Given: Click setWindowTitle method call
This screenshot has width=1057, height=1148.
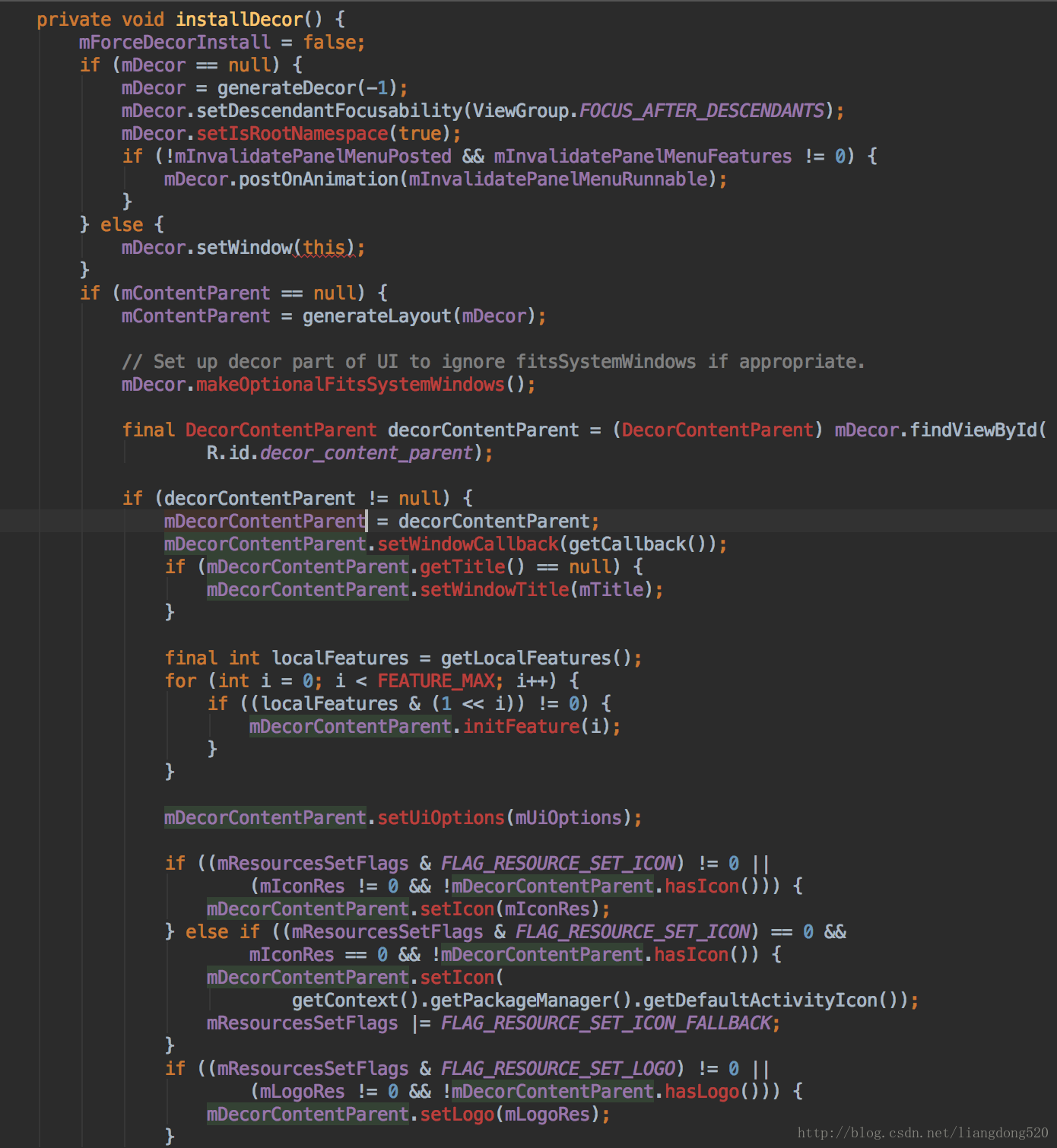Looking at the screenshot, I should tap(495, 590).
